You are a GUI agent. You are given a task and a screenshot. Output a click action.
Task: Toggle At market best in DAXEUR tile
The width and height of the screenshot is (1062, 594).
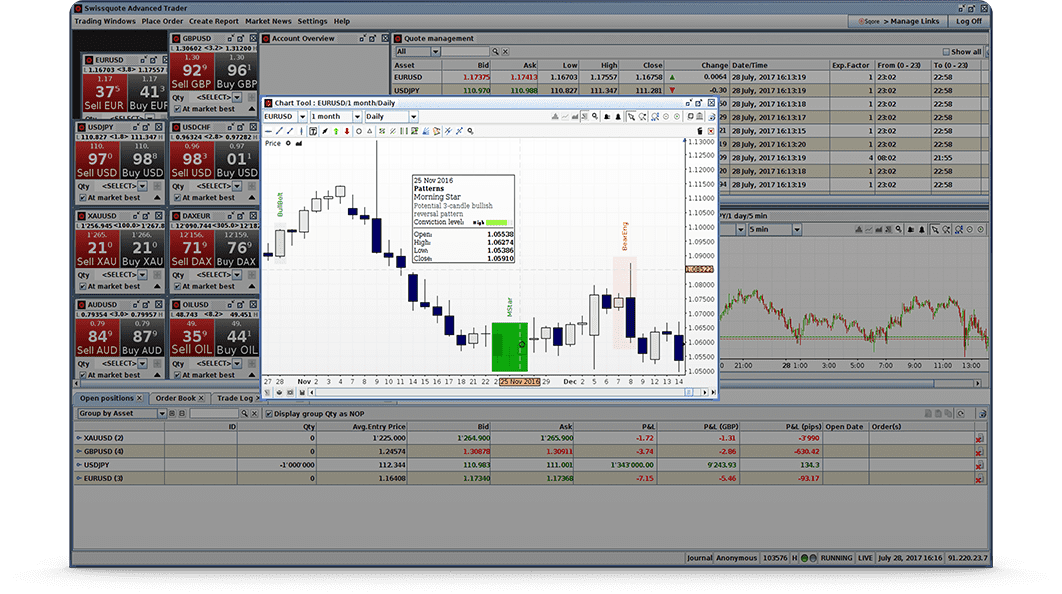[x=177, y=287]
